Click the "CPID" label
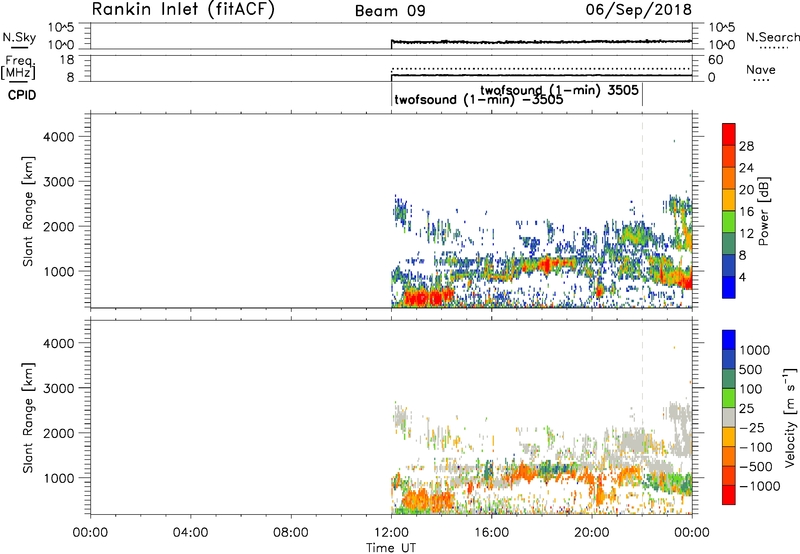Image resolution: width=800 pixels, height=554 pixels. click(x=22, y=95)
